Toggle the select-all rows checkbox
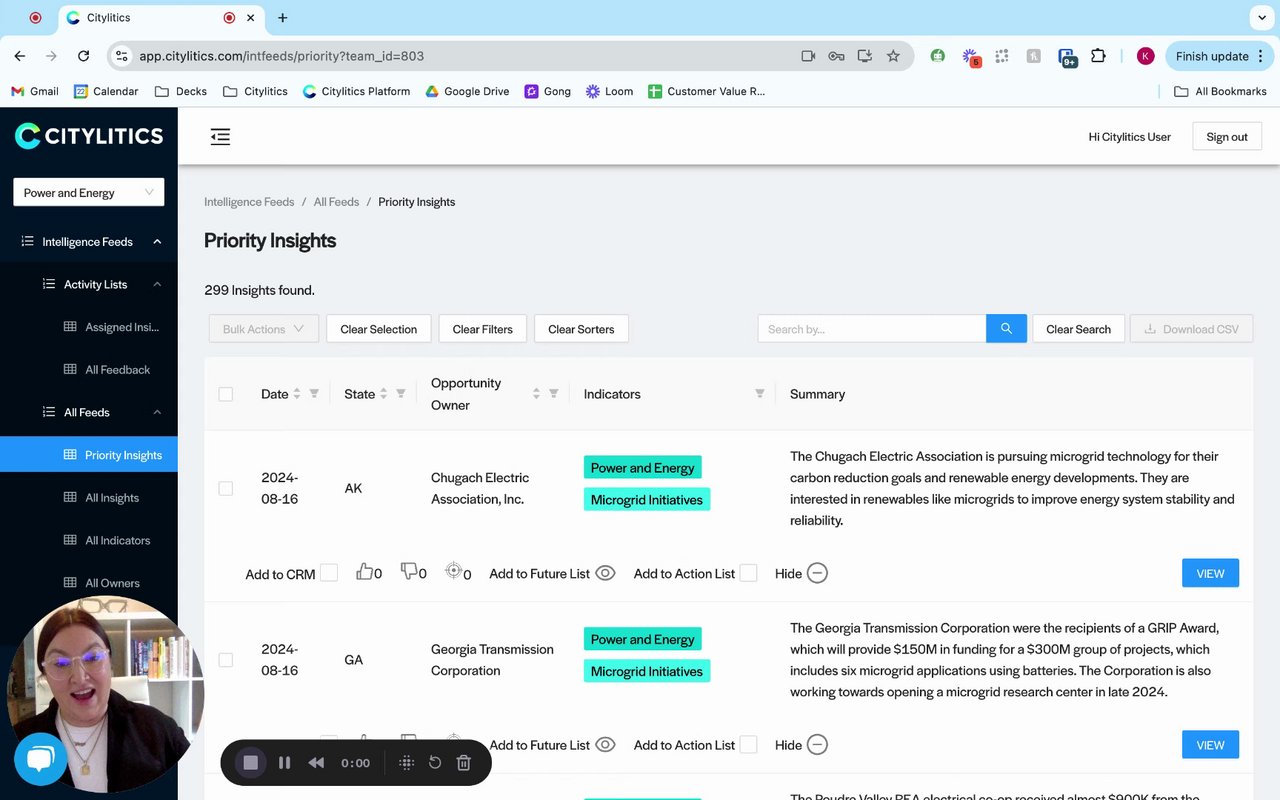Image resolution: width=1280 pixels, height=800 pixels. point(226,394)
